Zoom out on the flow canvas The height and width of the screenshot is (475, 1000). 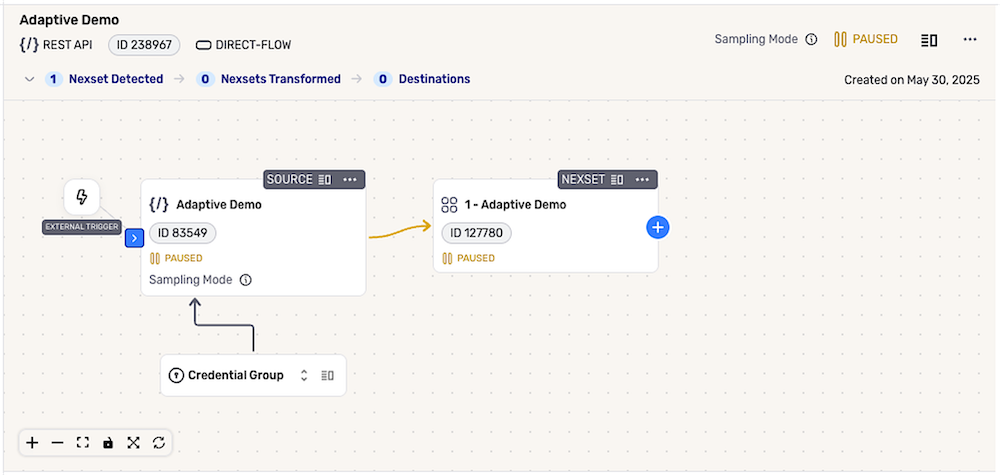[x=57, y=442]
